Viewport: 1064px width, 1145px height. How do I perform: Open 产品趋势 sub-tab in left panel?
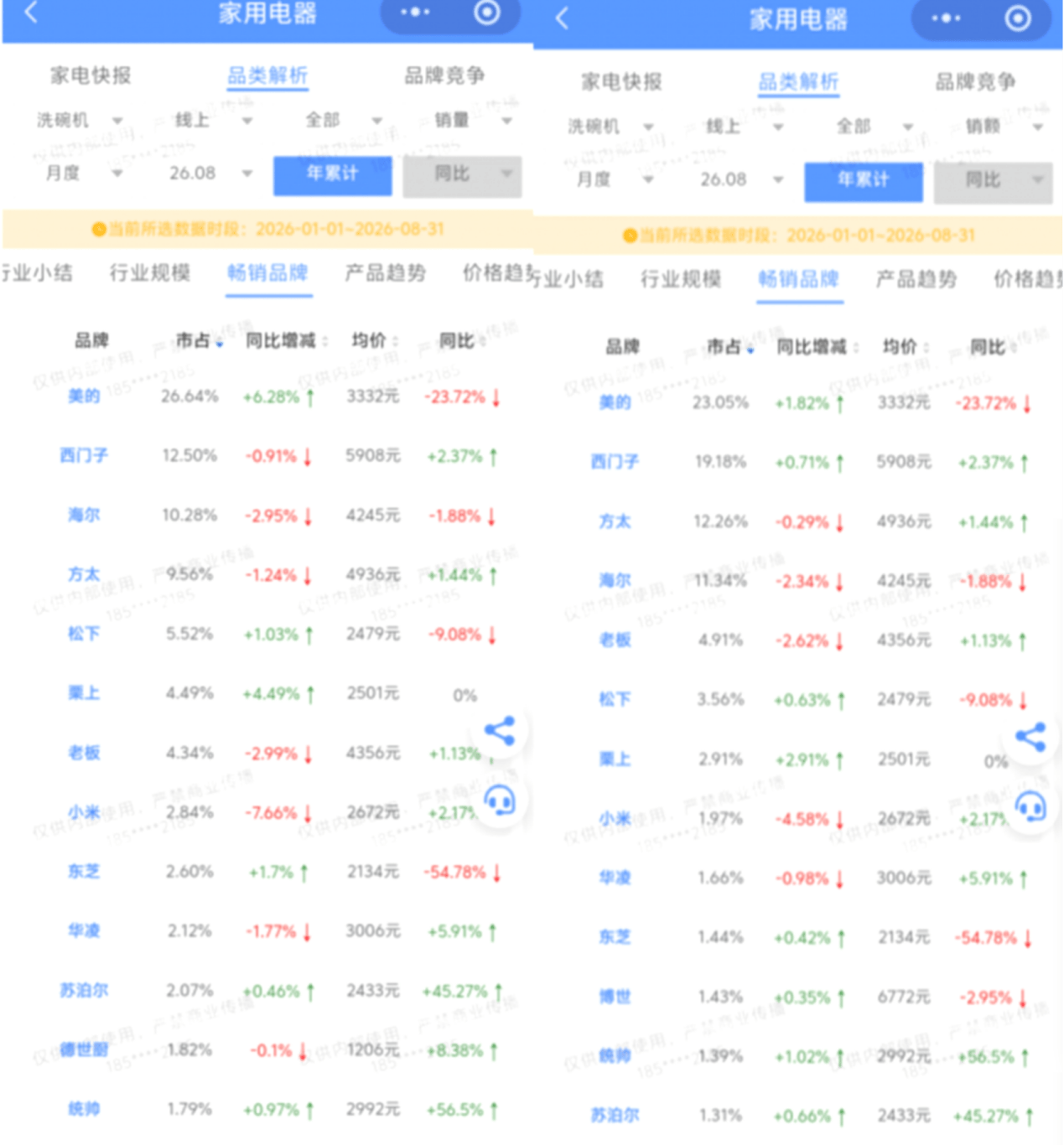pos(386,272)
